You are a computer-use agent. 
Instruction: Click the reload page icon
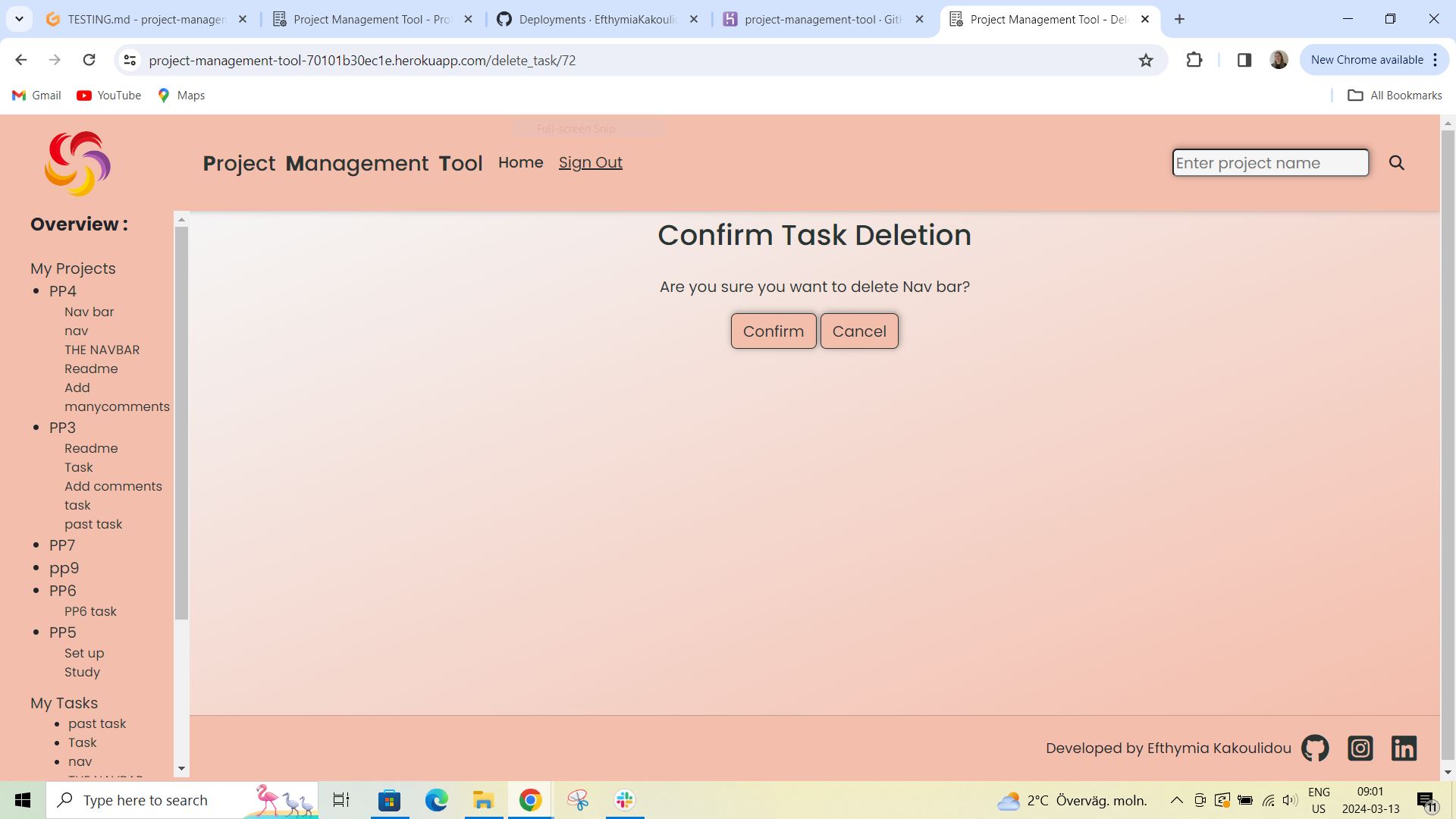89,60
